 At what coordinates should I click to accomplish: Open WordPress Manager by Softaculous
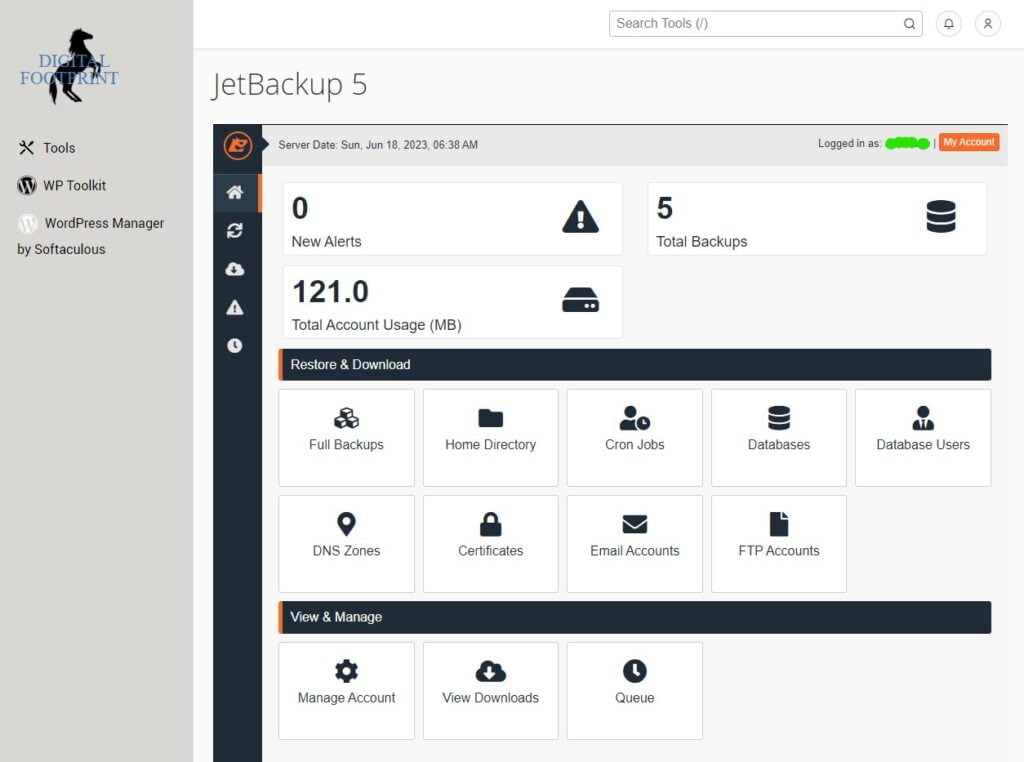coord(91,236)
